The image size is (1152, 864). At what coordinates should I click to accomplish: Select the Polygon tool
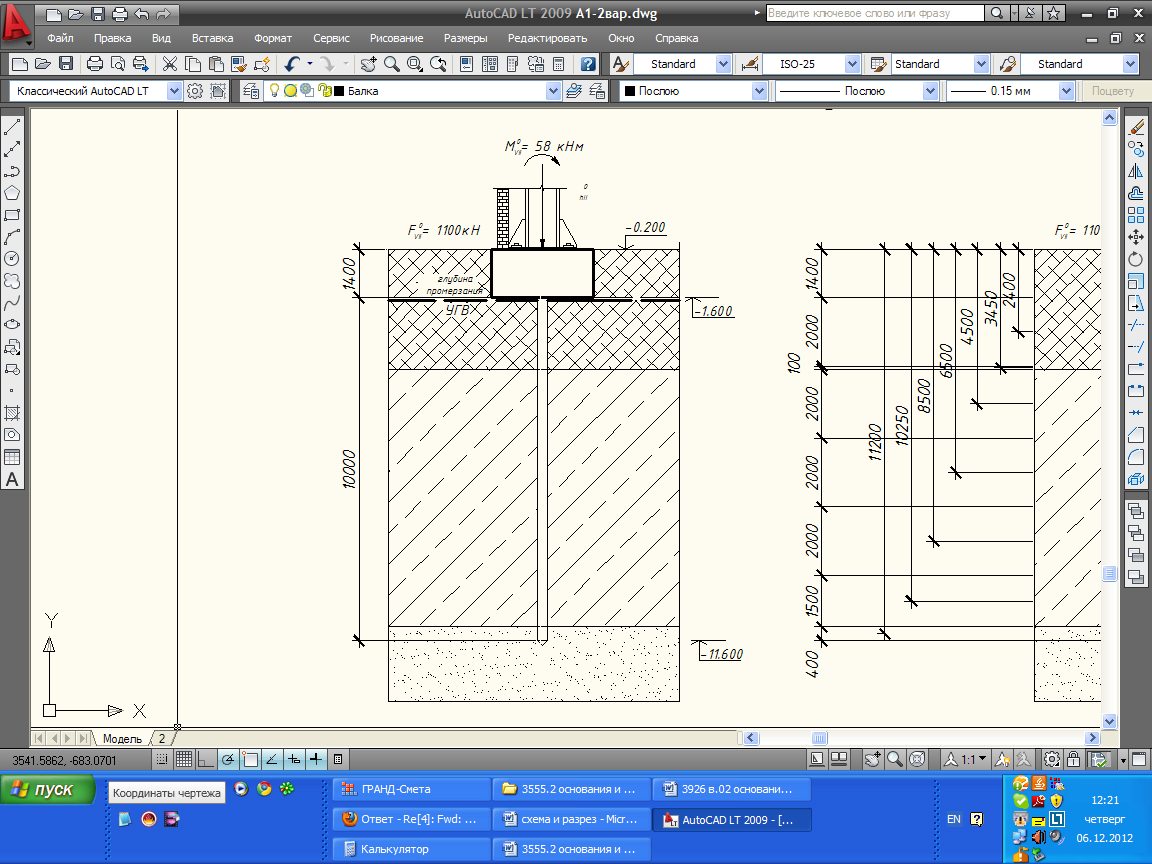tap(12, 193)
